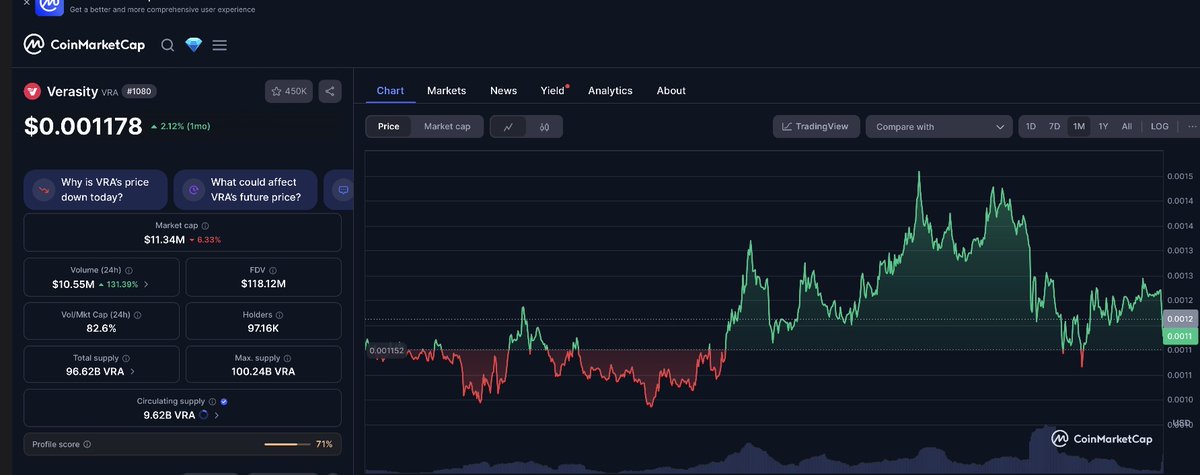Open the Analytics tab
The image size is (1200, 475).
pos(610,91)
